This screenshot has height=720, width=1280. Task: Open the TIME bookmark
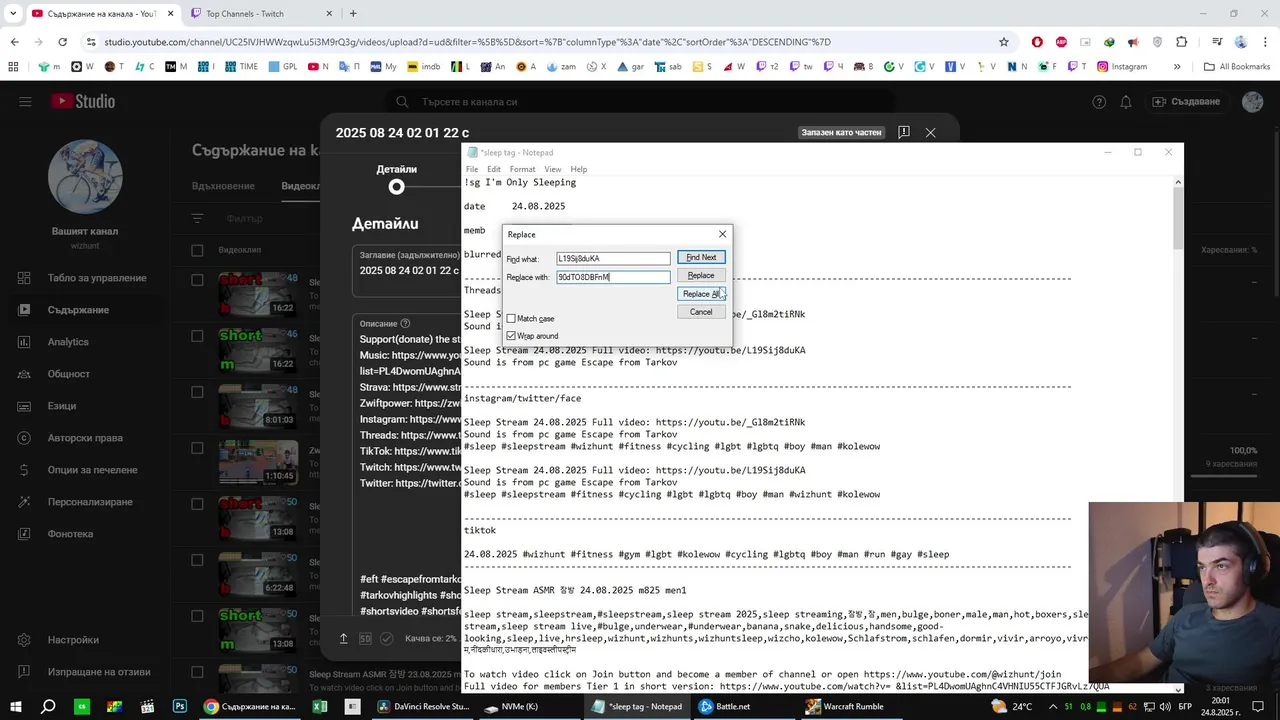tap(241, 66)
